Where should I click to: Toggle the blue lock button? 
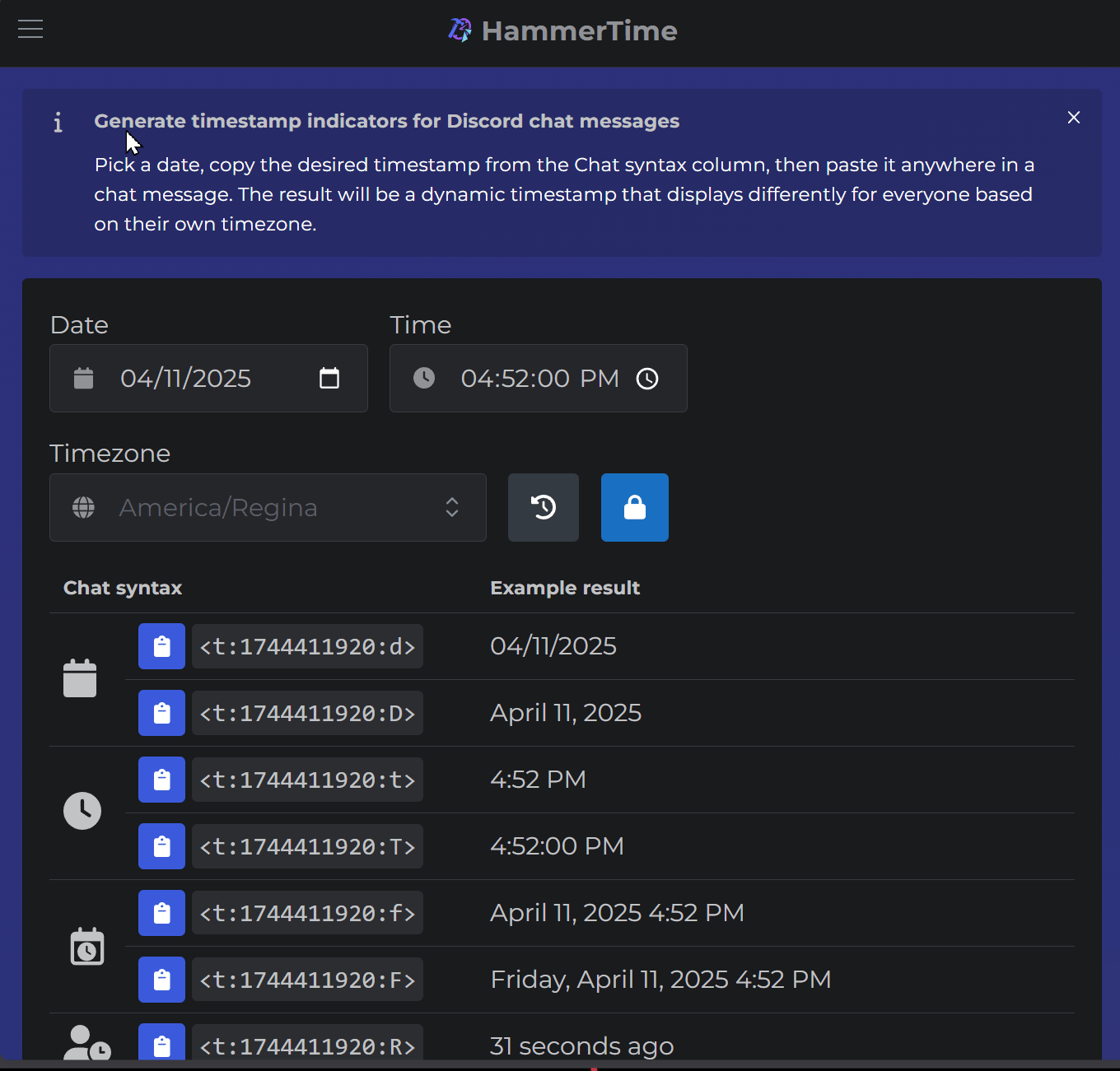635,508
